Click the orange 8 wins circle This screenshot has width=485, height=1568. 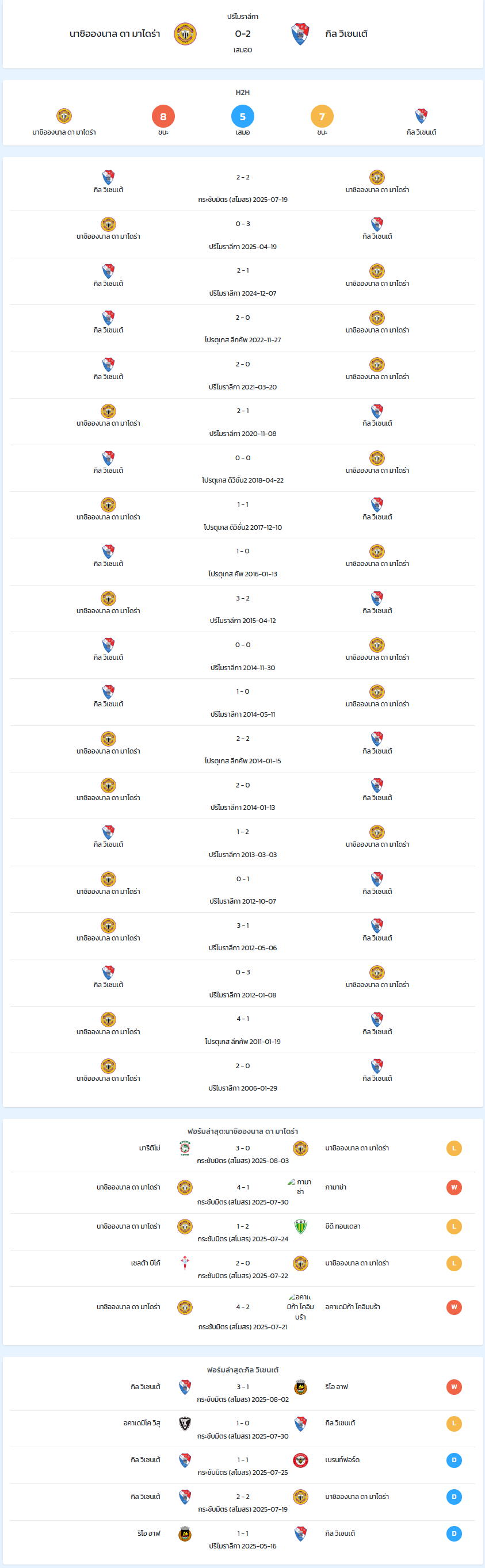coord(163,116)
